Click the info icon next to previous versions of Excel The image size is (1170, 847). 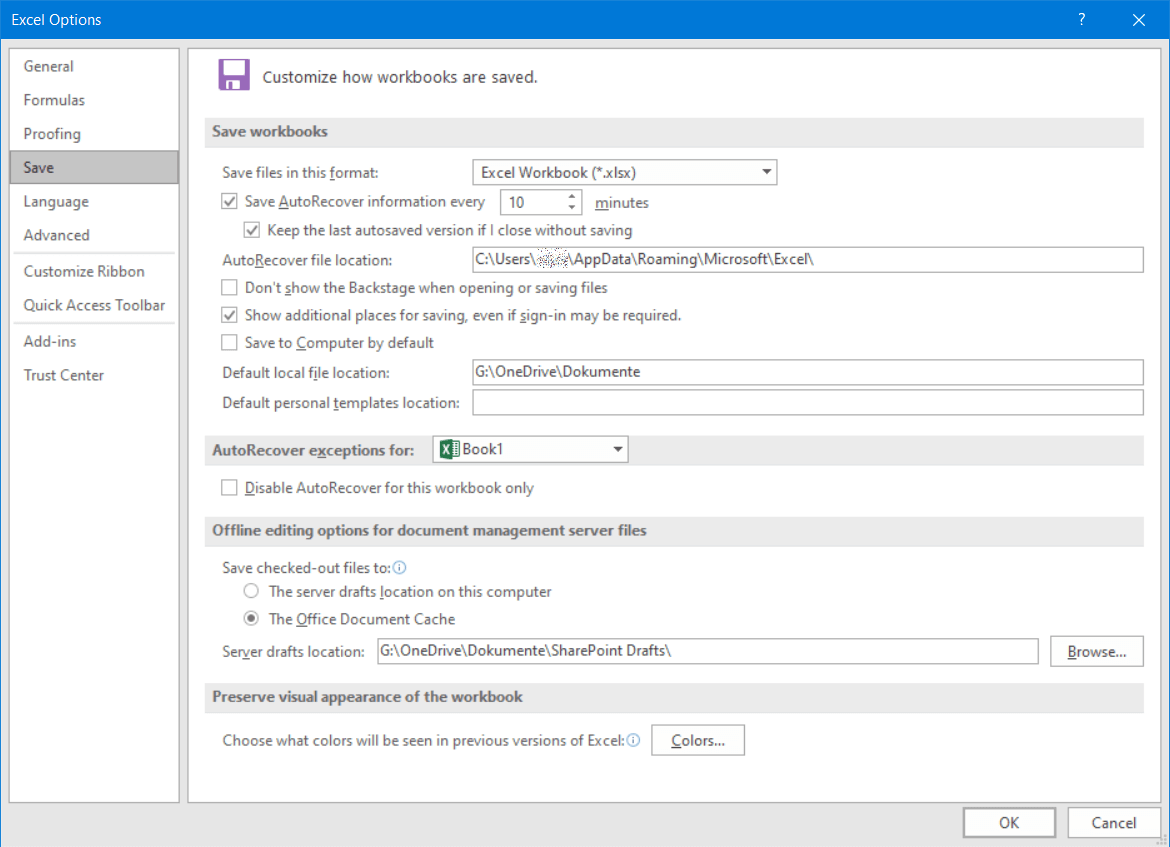pos(634,740)
